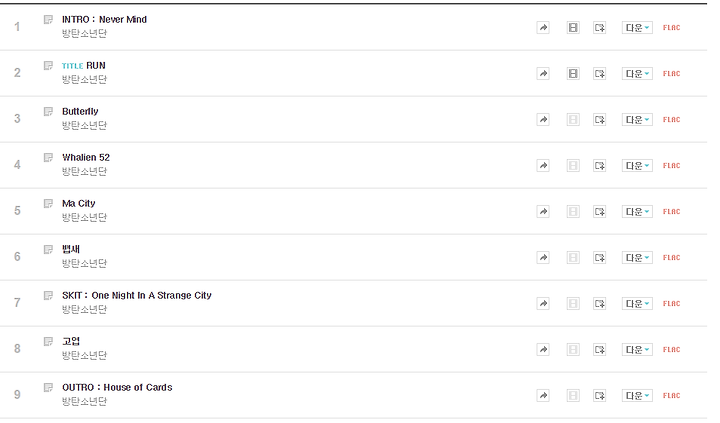Open music video icon for INTRO : Never Mind
Image resolution: width=720 pixels, height=423 pixels.
(573, 28)
